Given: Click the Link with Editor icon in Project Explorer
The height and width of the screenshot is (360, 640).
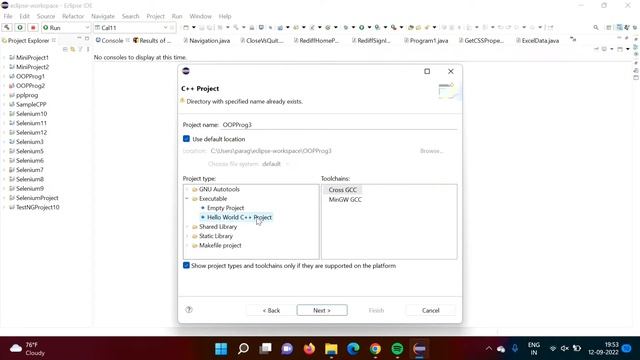Looking at the screenshot, I should point(73,49).
